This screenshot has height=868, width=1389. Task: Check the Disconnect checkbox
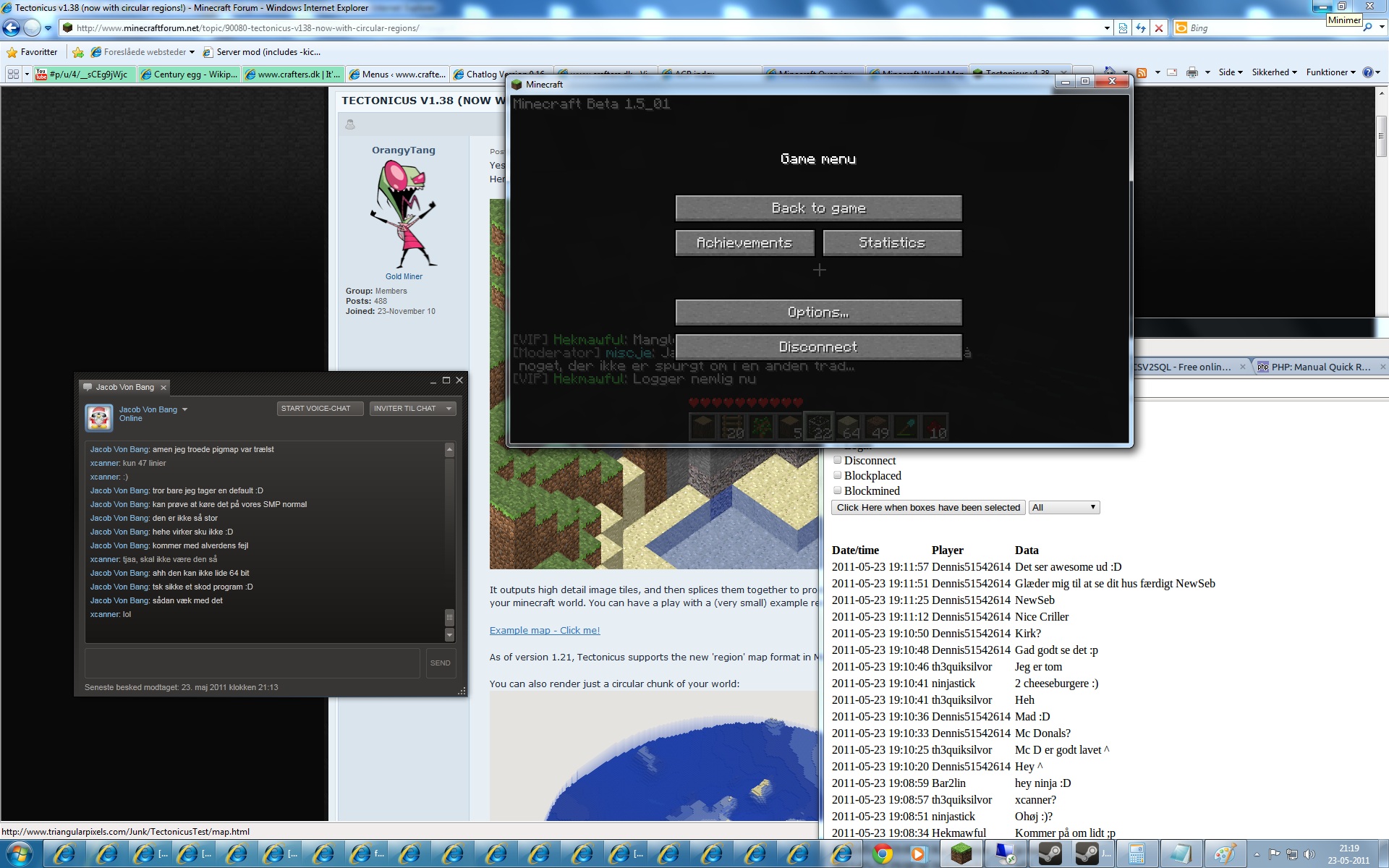point(837,460)
